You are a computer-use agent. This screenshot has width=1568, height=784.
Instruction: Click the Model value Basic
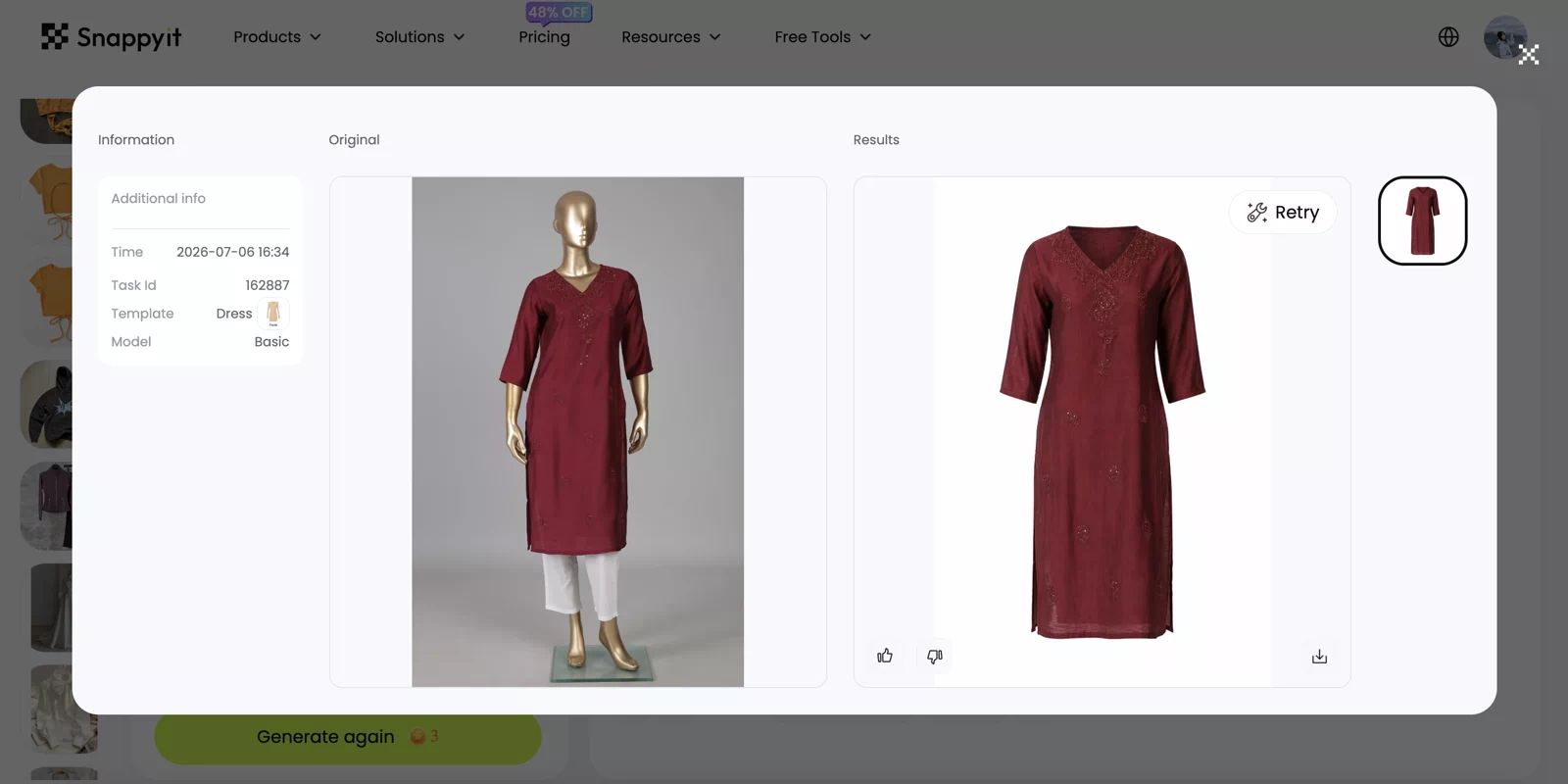271,342
